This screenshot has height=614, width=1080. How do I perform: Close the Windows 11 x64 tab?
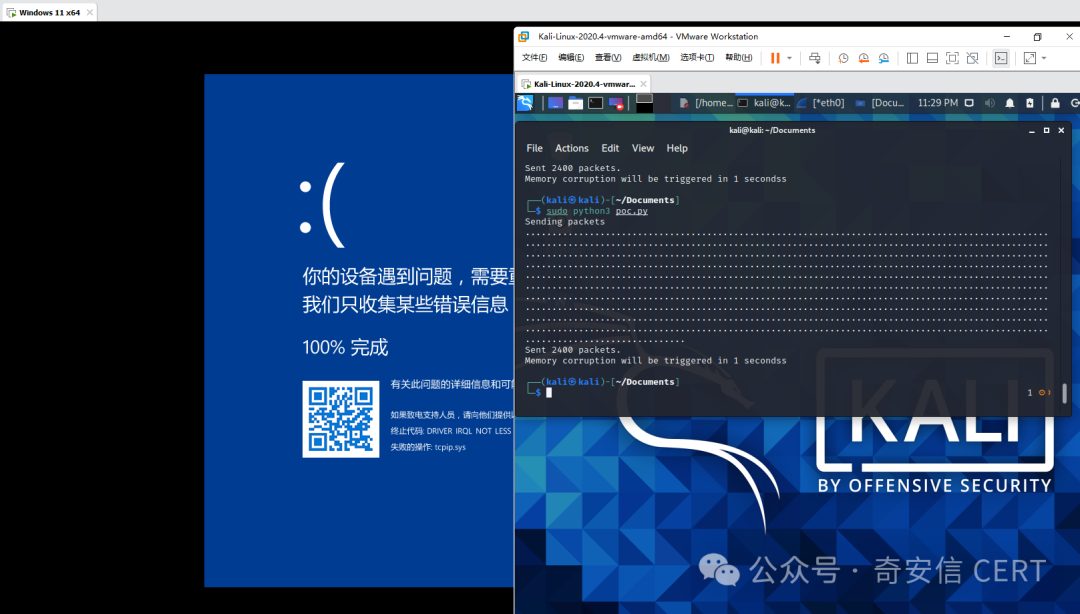pyautogui.click(x=90, y=12)
